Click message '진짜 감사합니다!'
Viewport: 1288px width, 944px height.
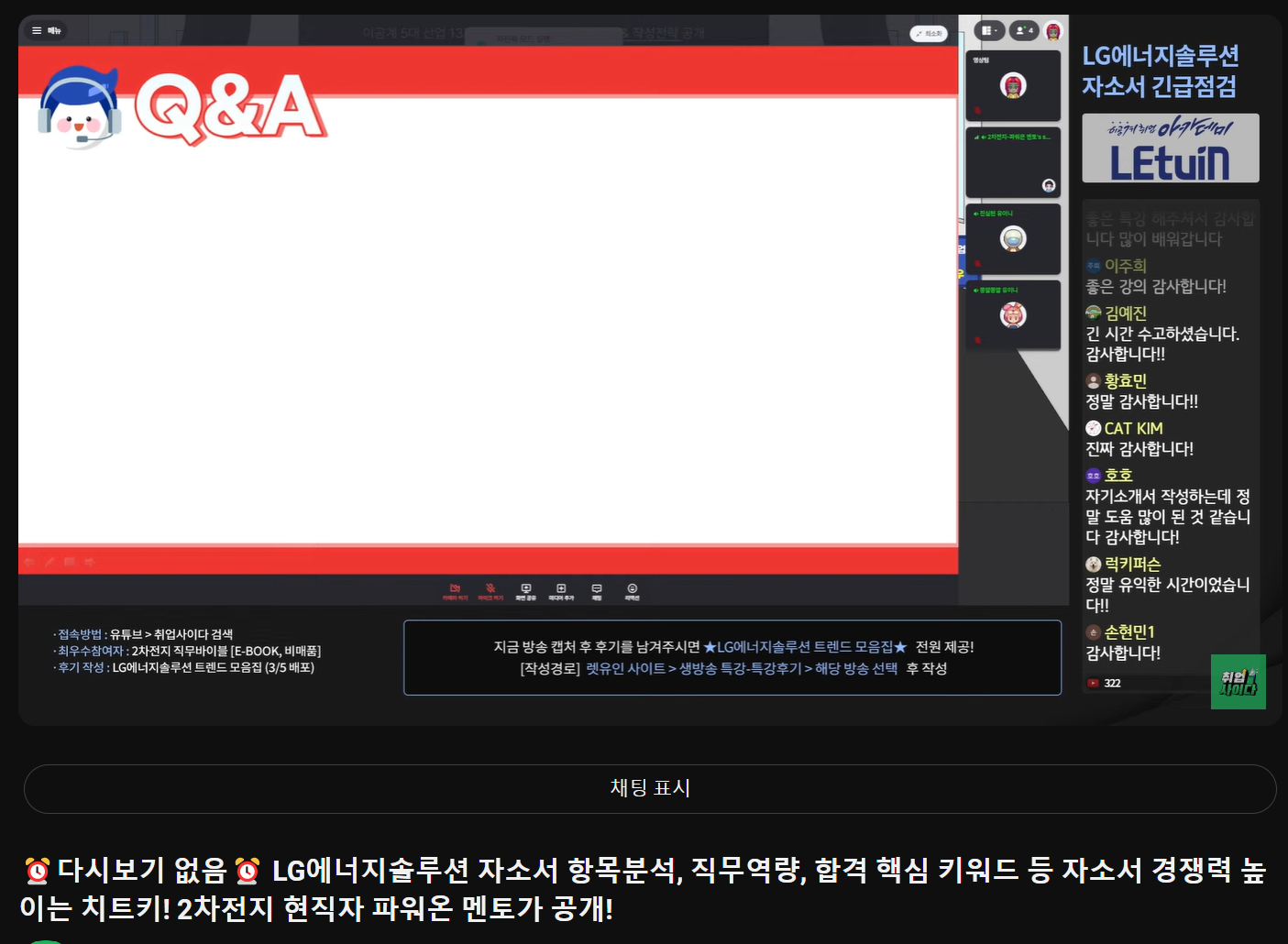[1139, 449]
